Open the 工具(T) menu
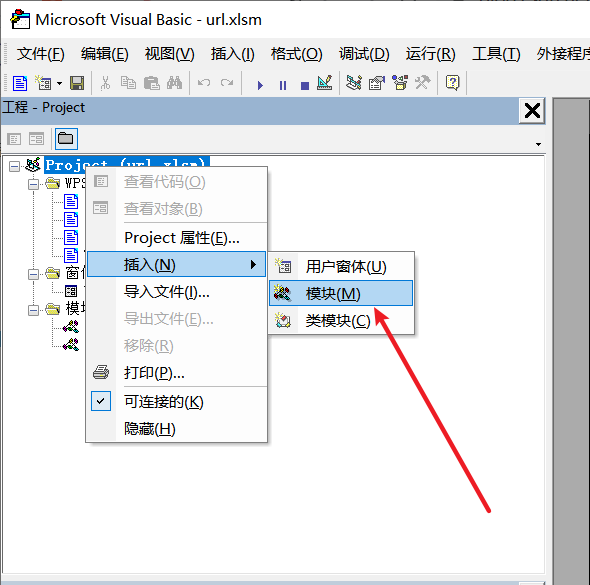 click(496, 54)
